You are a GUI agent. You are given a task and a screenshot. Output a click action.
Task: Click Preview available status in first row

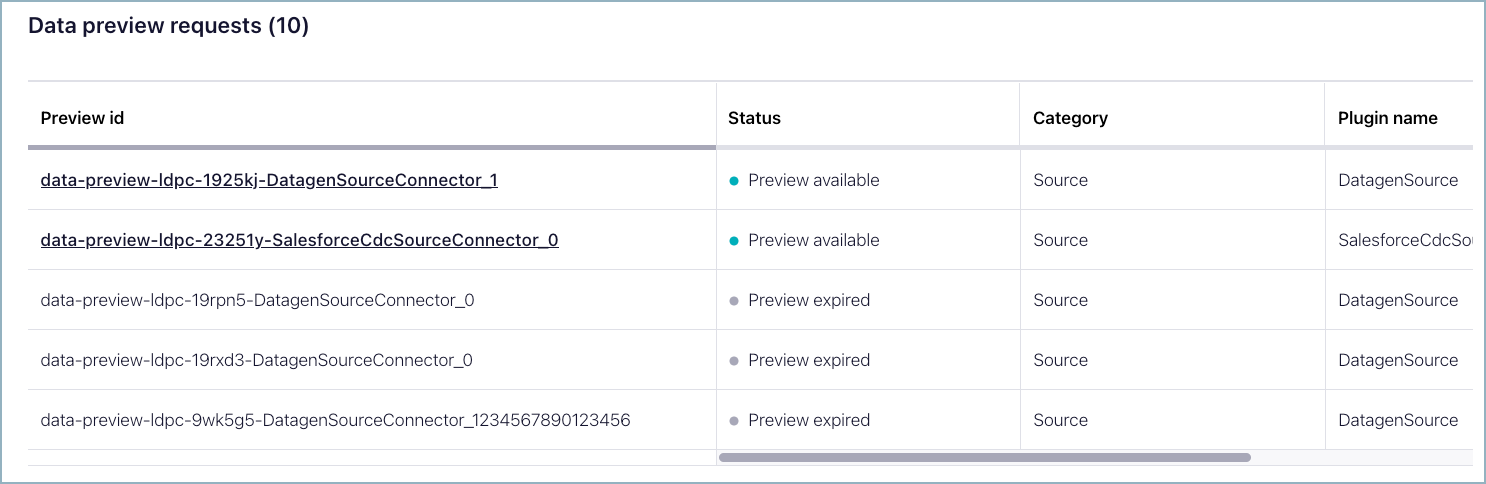[x=813, y=180]
